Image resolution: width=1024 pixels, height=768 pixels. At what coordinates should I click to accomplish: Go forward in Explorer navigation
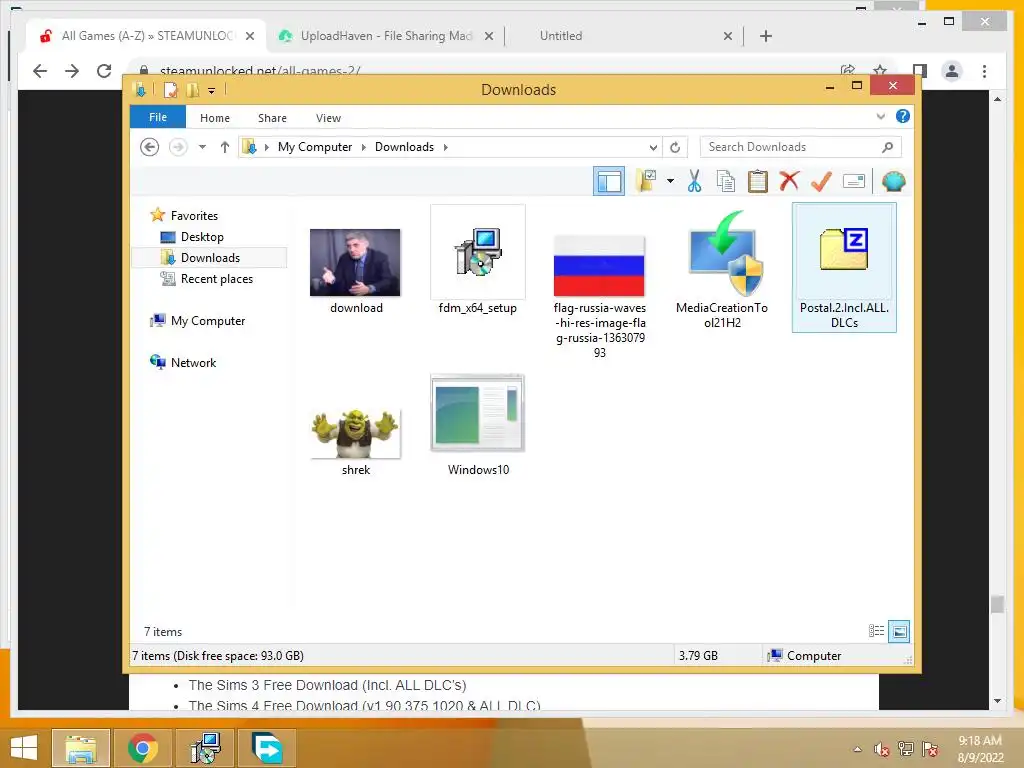(178, 147)
